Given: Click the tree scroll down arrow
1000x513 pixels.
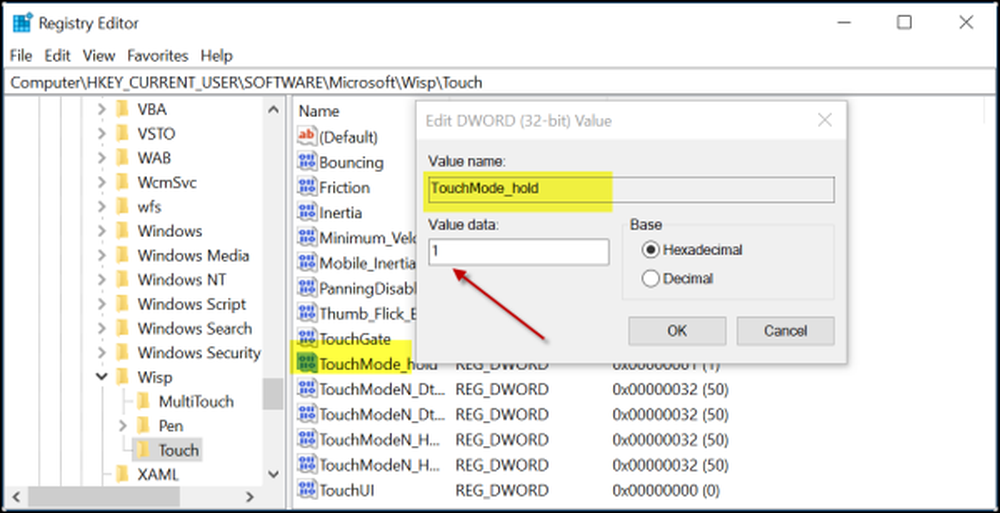Looking at the screenshot, I should point(273,474).
